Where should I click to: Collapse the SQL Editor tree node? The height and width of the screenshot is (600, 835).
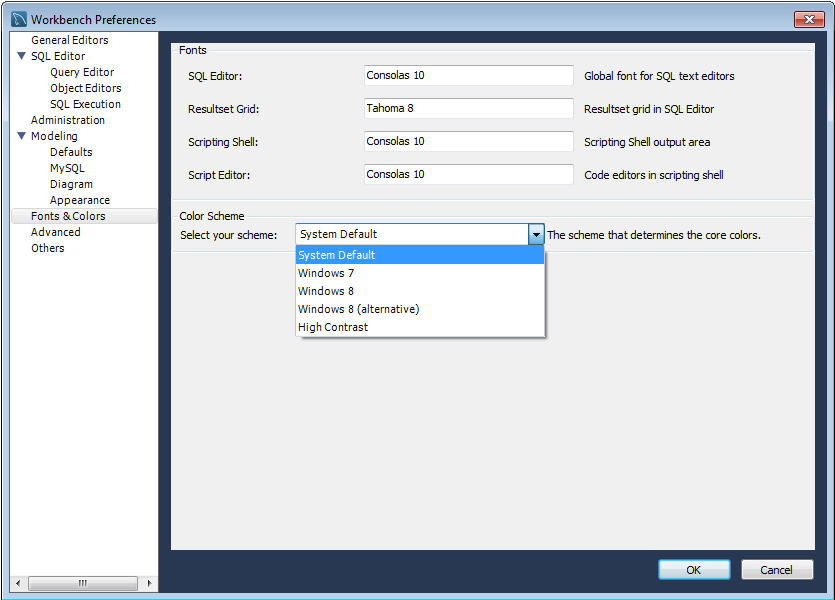click(x=22, y=56)
